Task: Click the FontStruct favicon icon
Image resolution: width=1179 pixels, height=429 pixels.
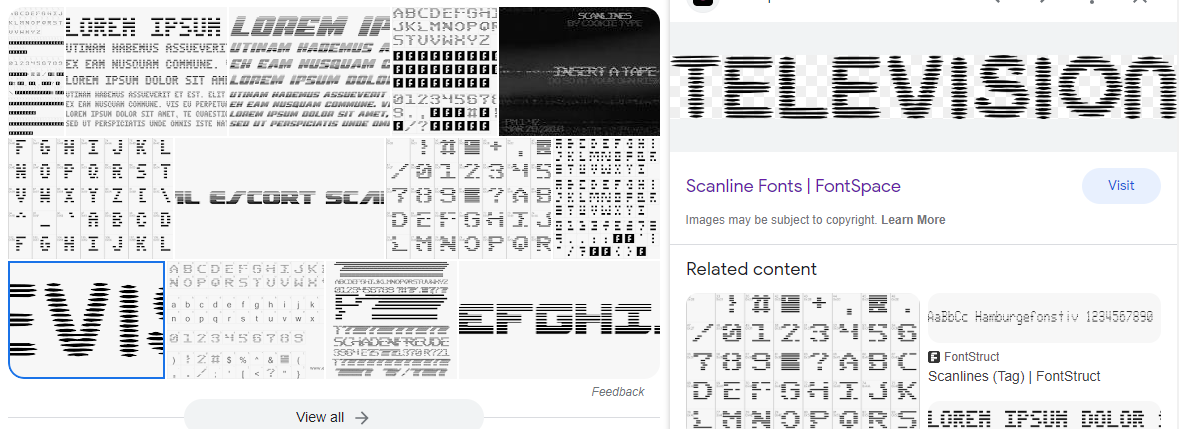Action: pos(934,358)
